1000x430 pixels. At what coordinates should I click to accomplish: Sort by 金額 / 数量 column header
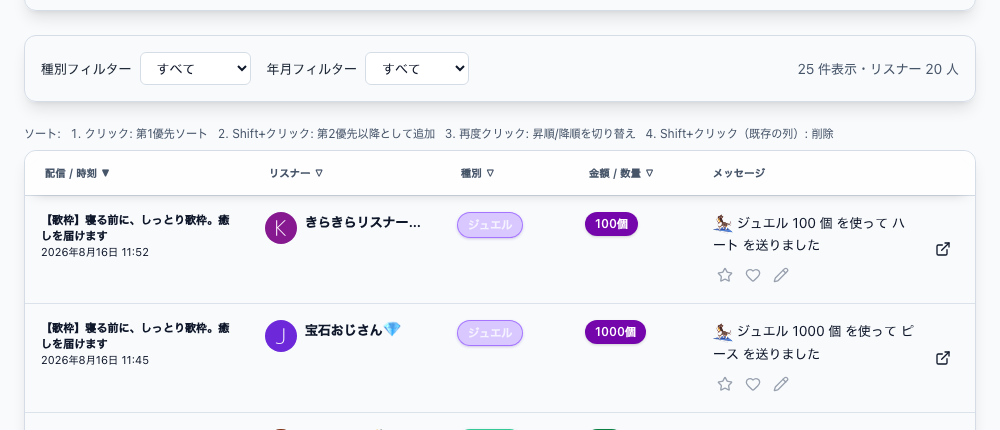[621, 173]
